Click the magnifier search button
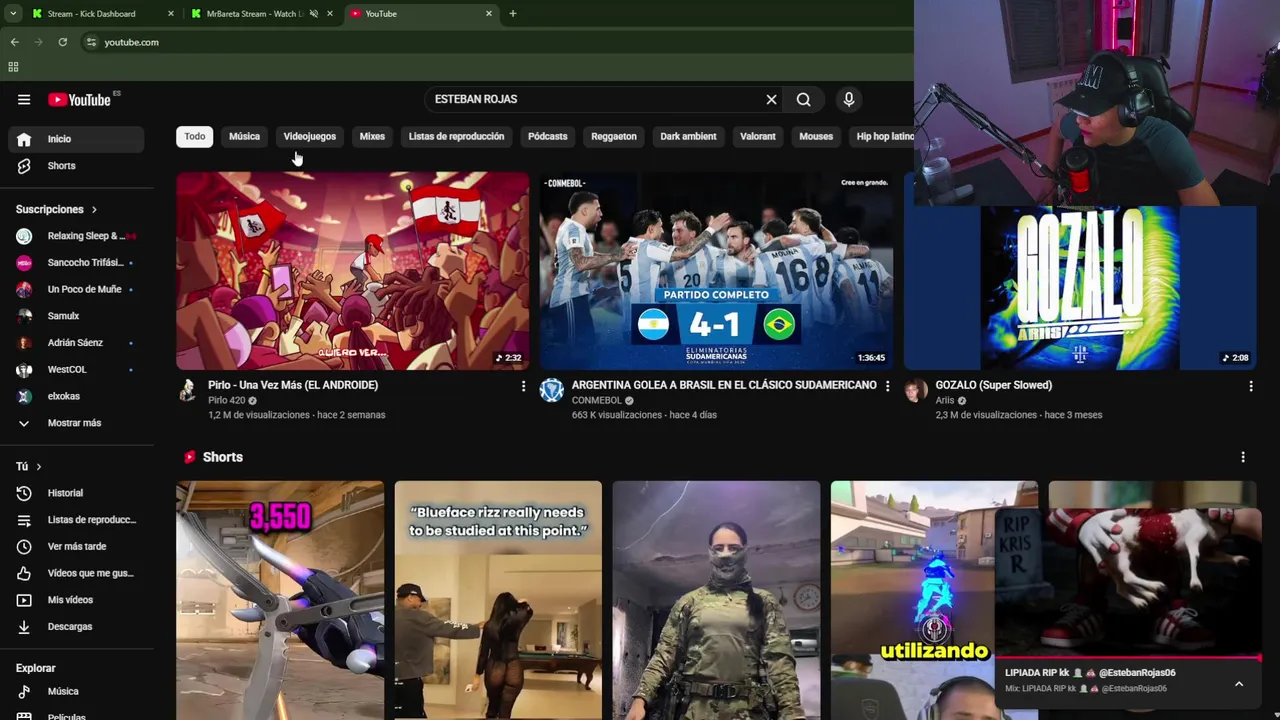 pos(803,99)
